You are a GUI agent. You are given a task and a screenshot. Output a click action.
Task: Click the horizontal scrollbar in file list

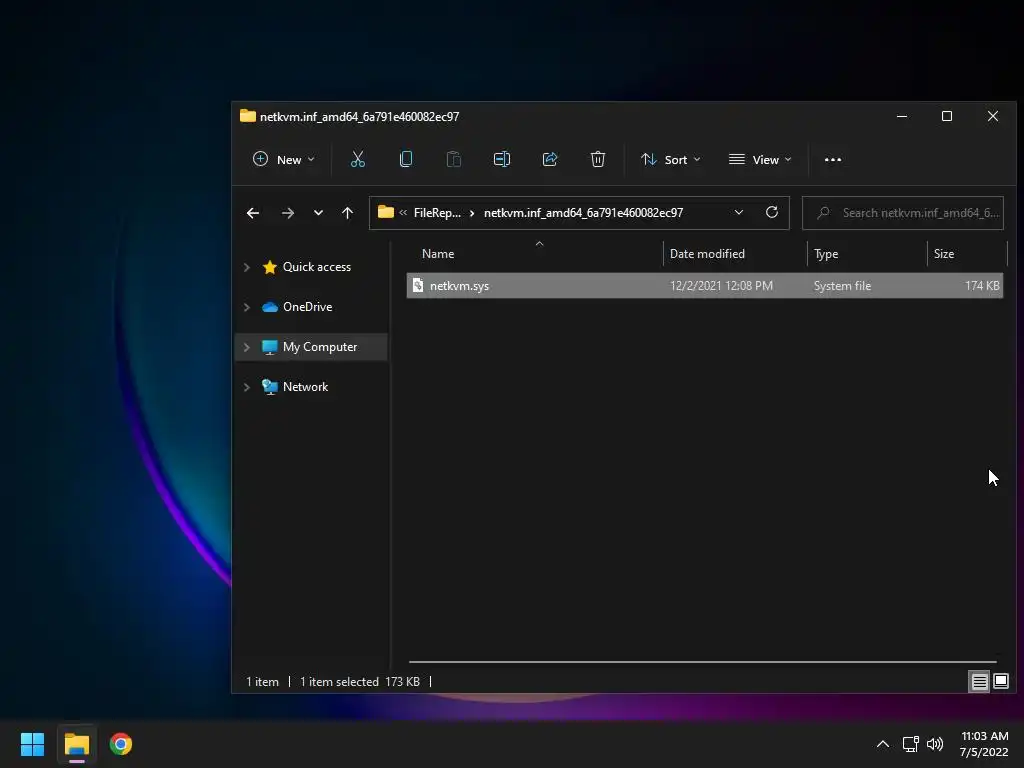pyautogui.click(x=703, y=662)
